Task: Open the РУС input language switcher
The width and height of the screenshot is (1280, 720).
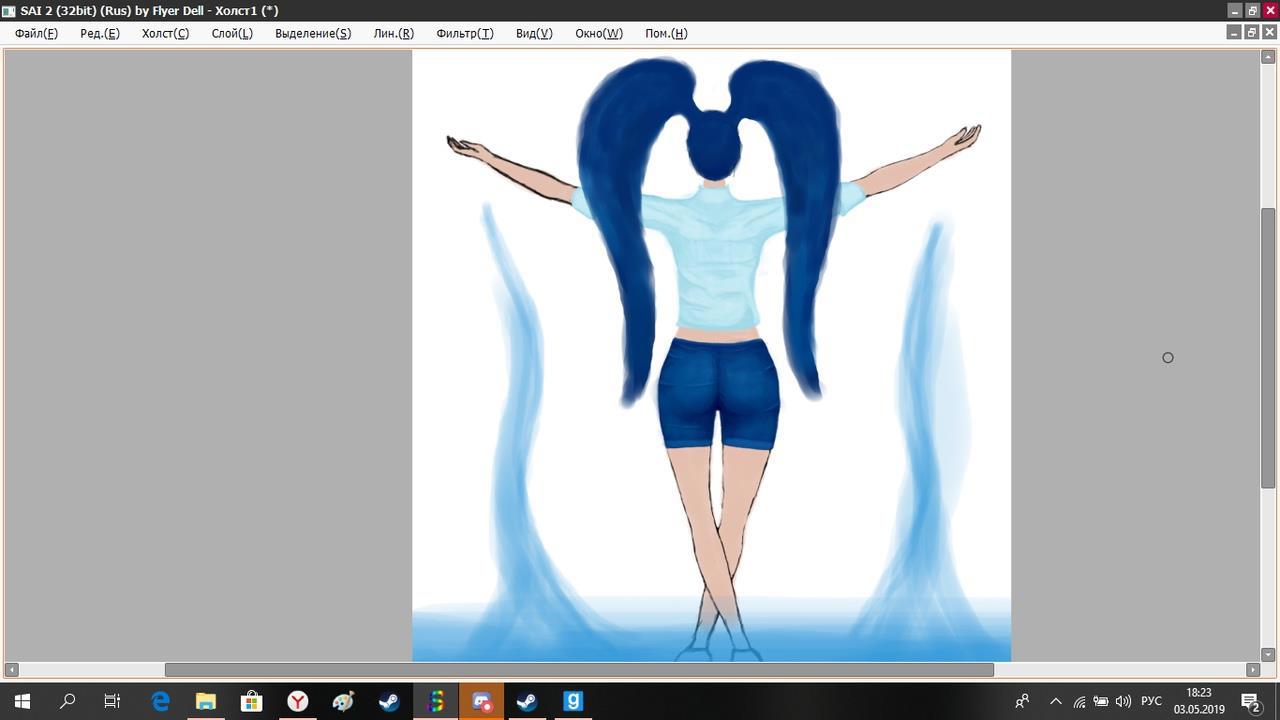Action: coord(1151,701)
